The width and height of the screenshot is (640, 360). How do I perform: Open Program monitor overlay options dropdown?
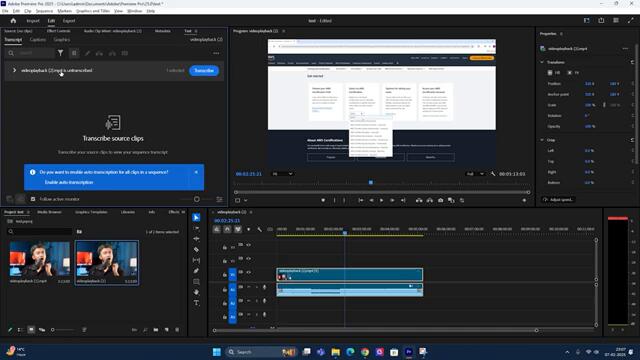(x=245, y=200)
